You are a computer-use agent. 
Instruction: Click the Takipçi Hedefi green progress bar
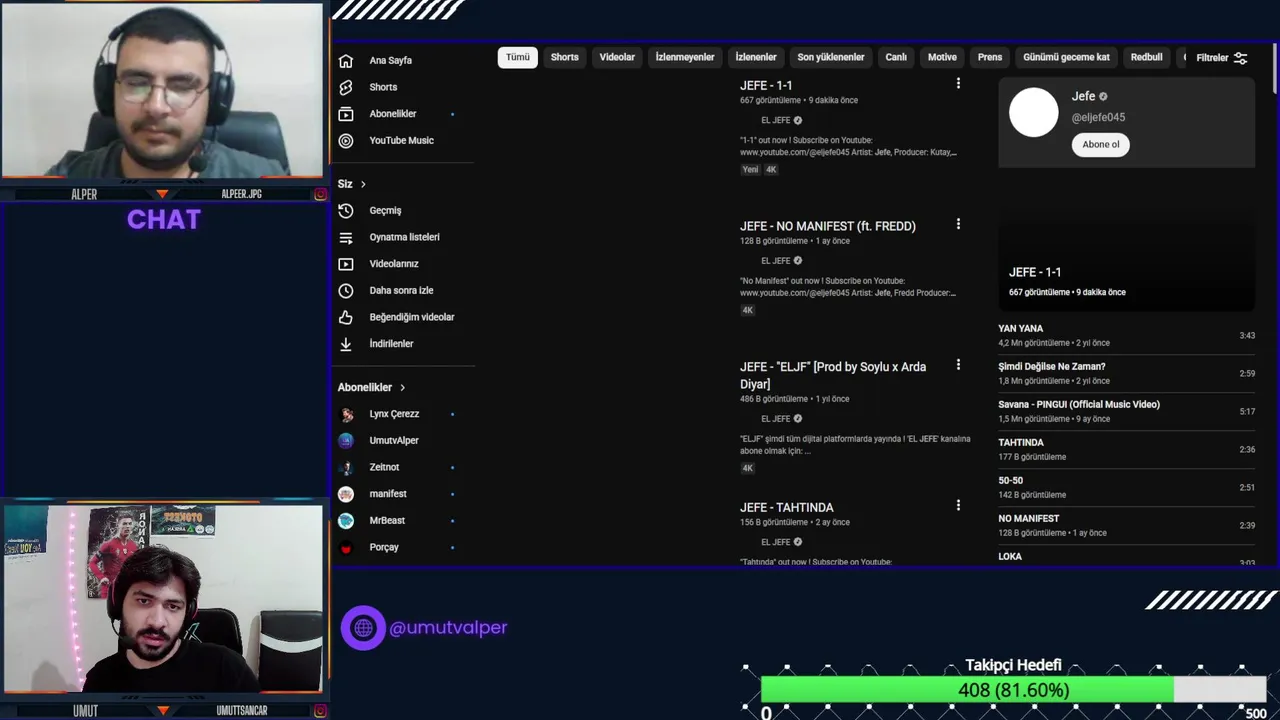point(967,690)
